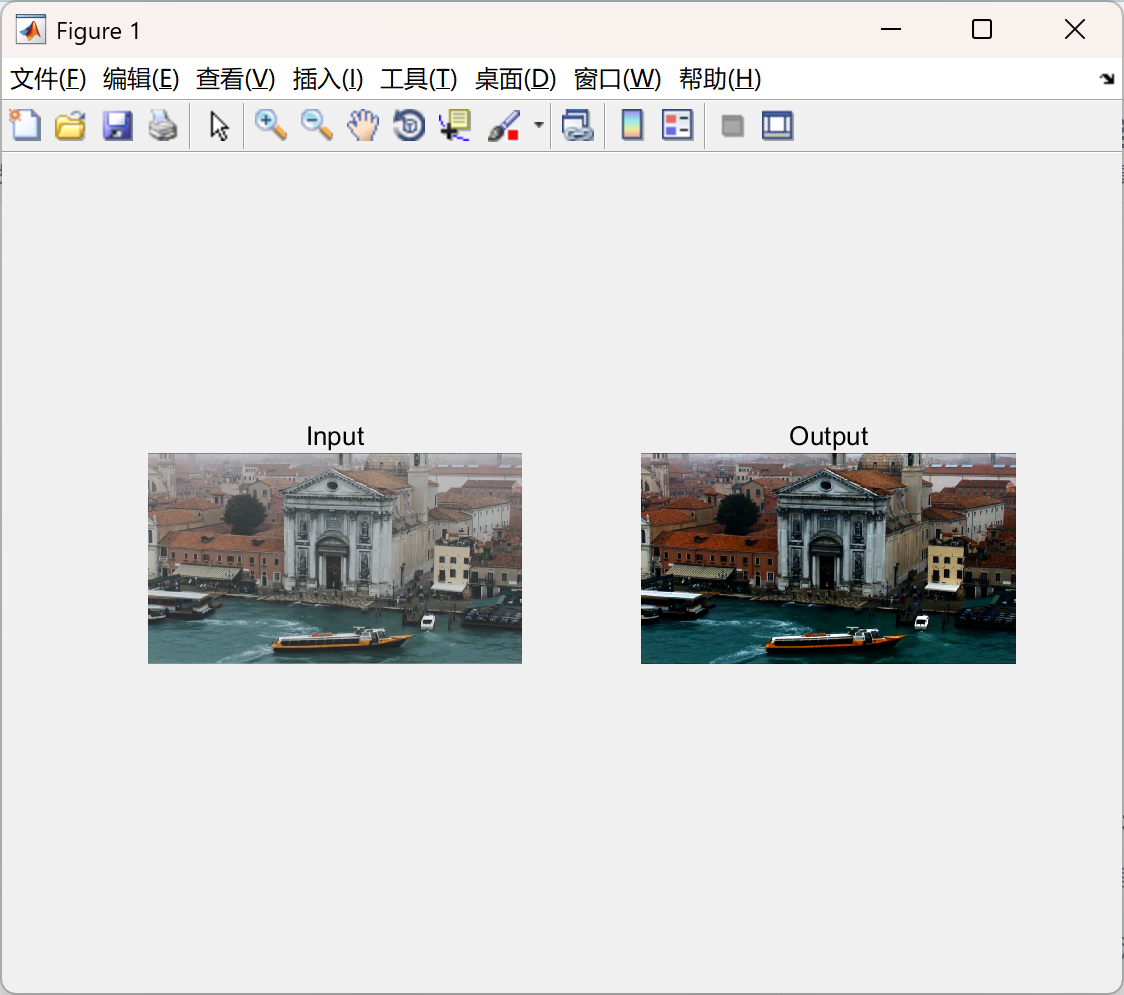Open the 插入(I) menu
The width and height of the screenshot is (1124, 995).
[328, 79]
